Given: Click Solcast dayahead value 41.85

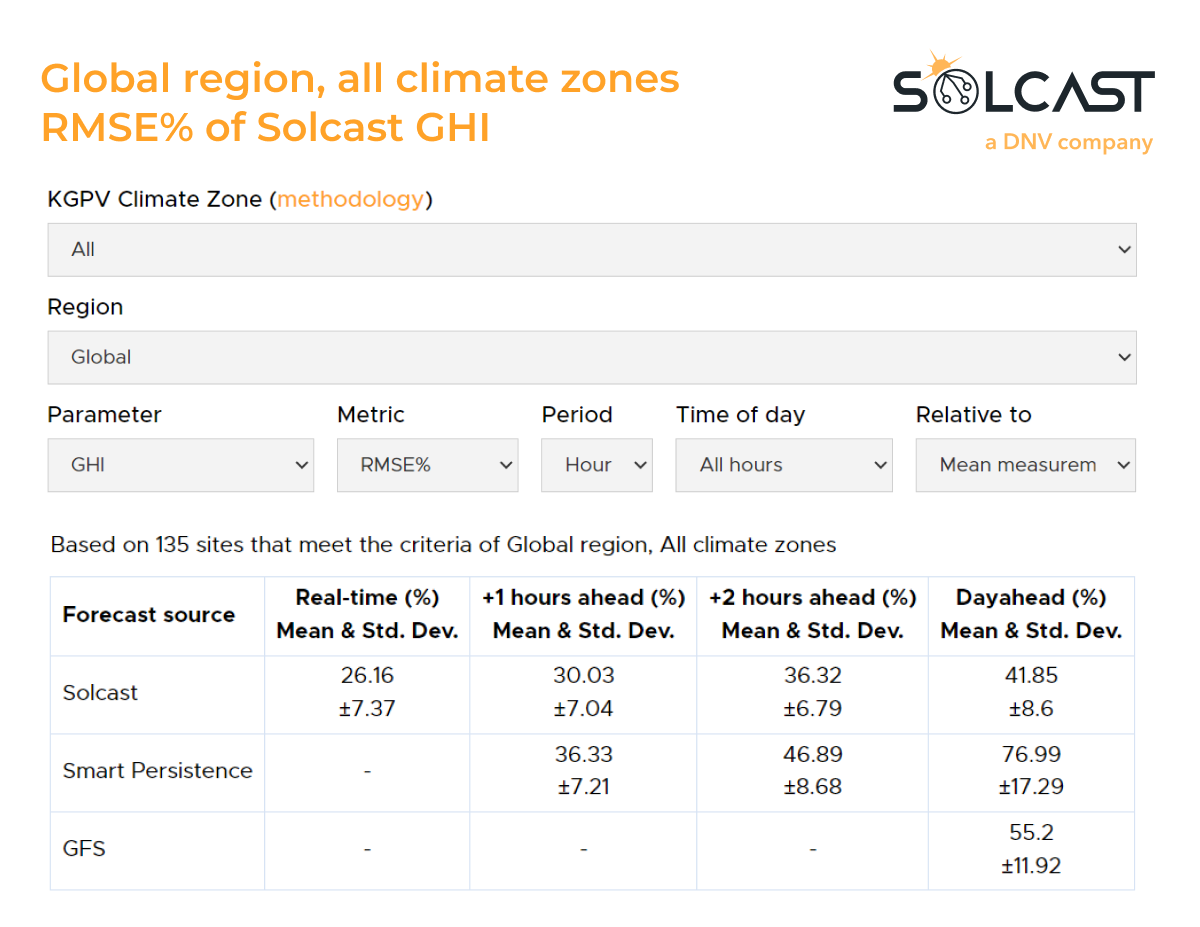Looking at the screenshot, I should point(1031,676).
